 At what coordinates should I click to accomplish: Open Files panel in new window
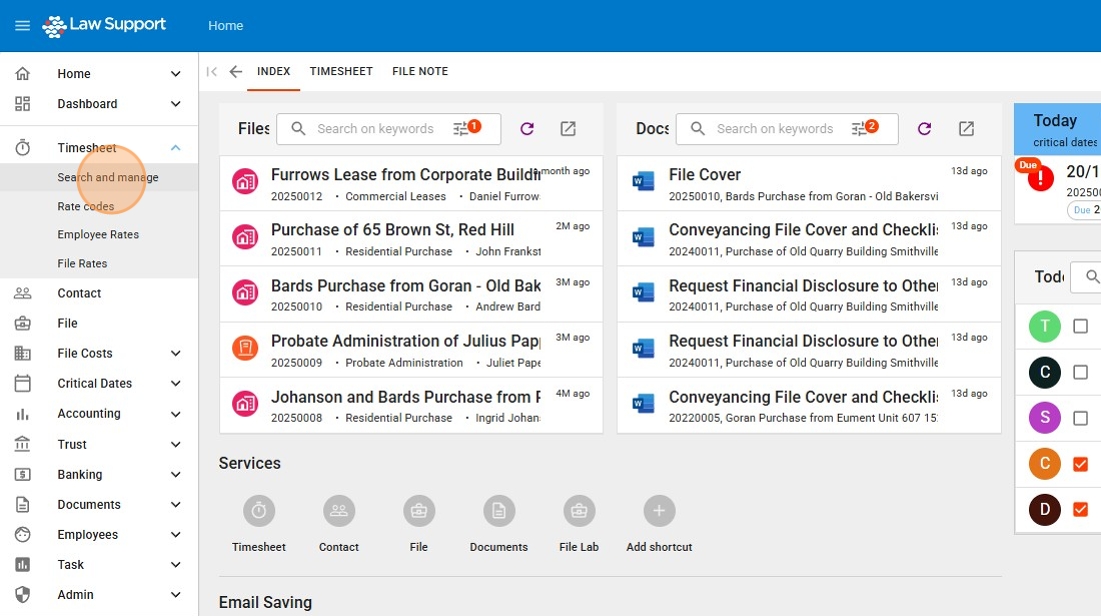click(x=568, y=129)
